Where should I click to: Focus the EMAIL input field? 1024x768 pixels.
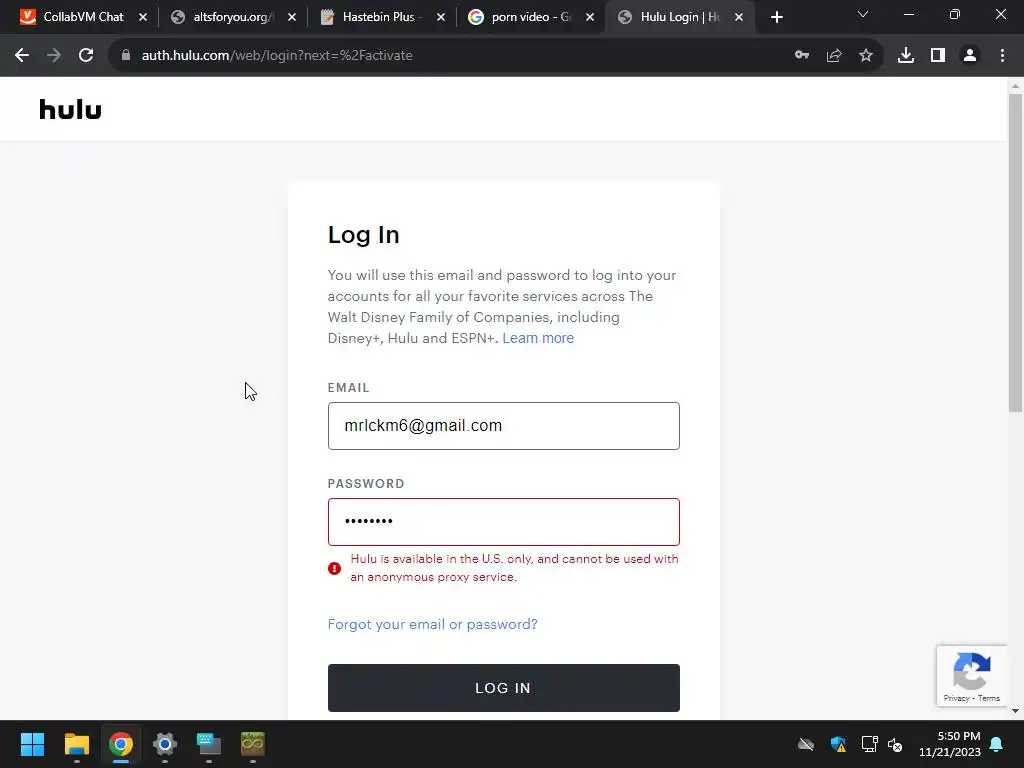point(504,426)
